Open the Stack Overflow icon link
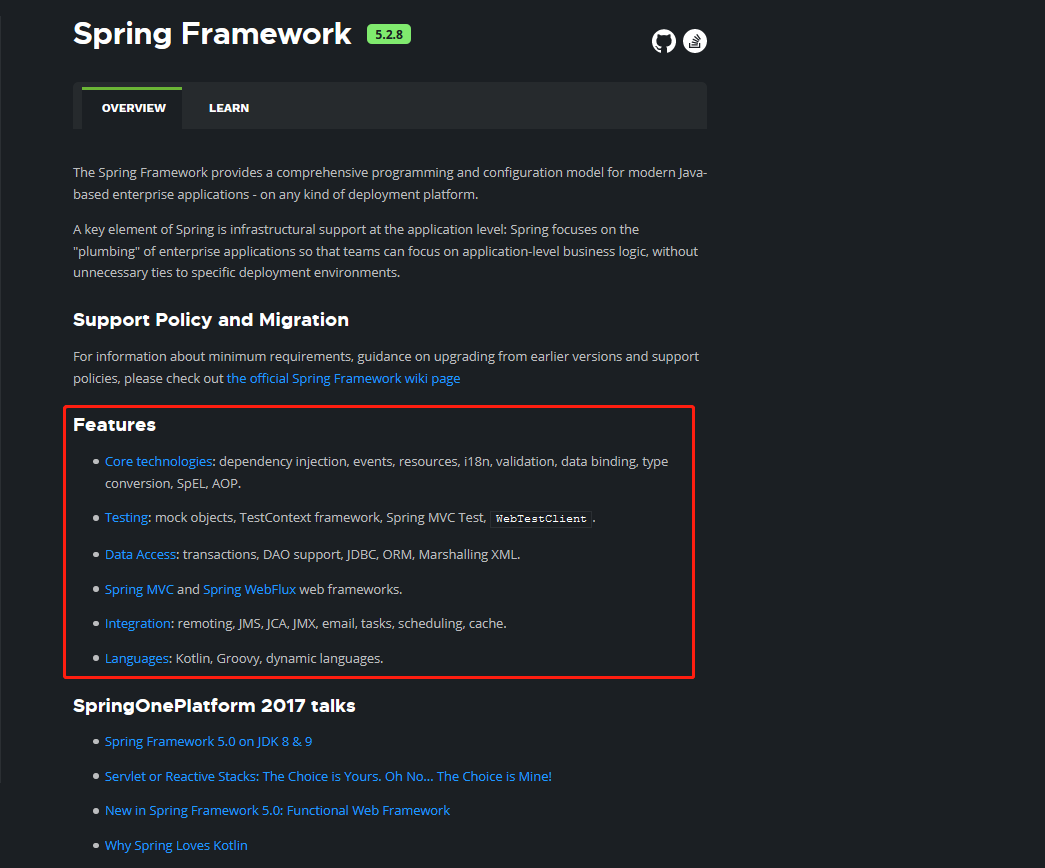1045x868 pixels. 694,41
